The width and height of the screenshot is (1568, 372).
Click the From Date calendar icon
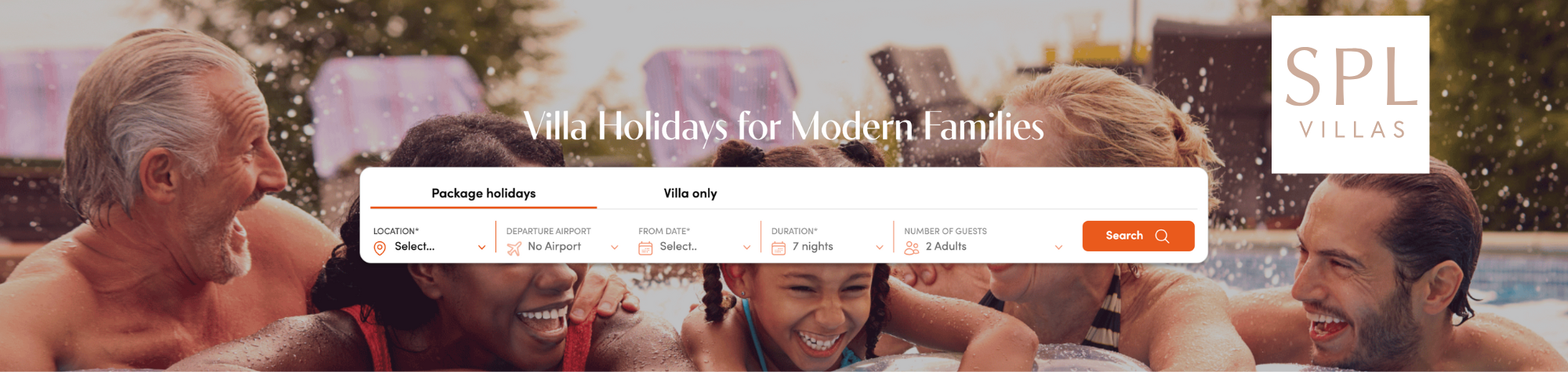(645, 248)
